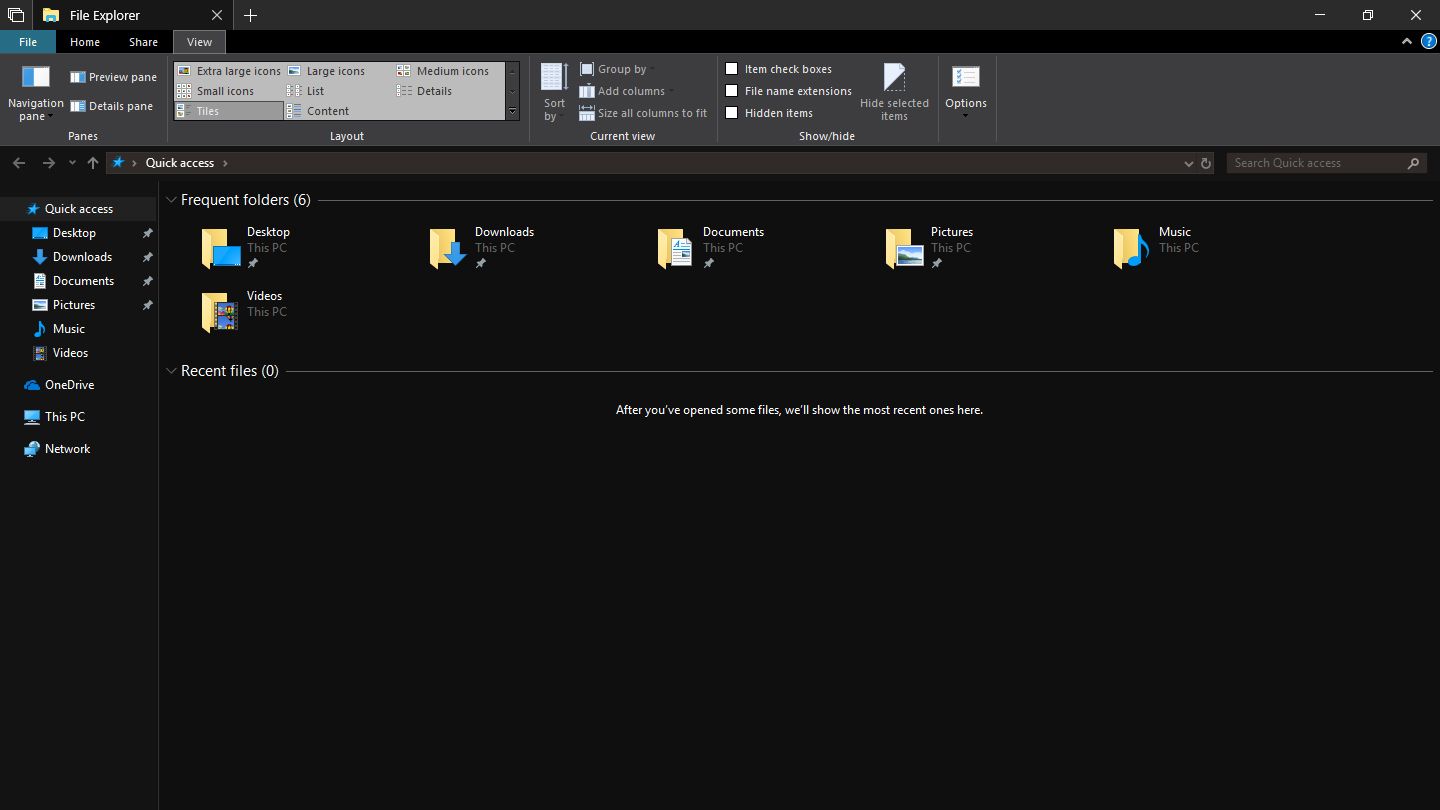The width and height of the screenshot is (1440, 810).
Task: Click Quick access in the address bar
Action: [x=180, y=163]
